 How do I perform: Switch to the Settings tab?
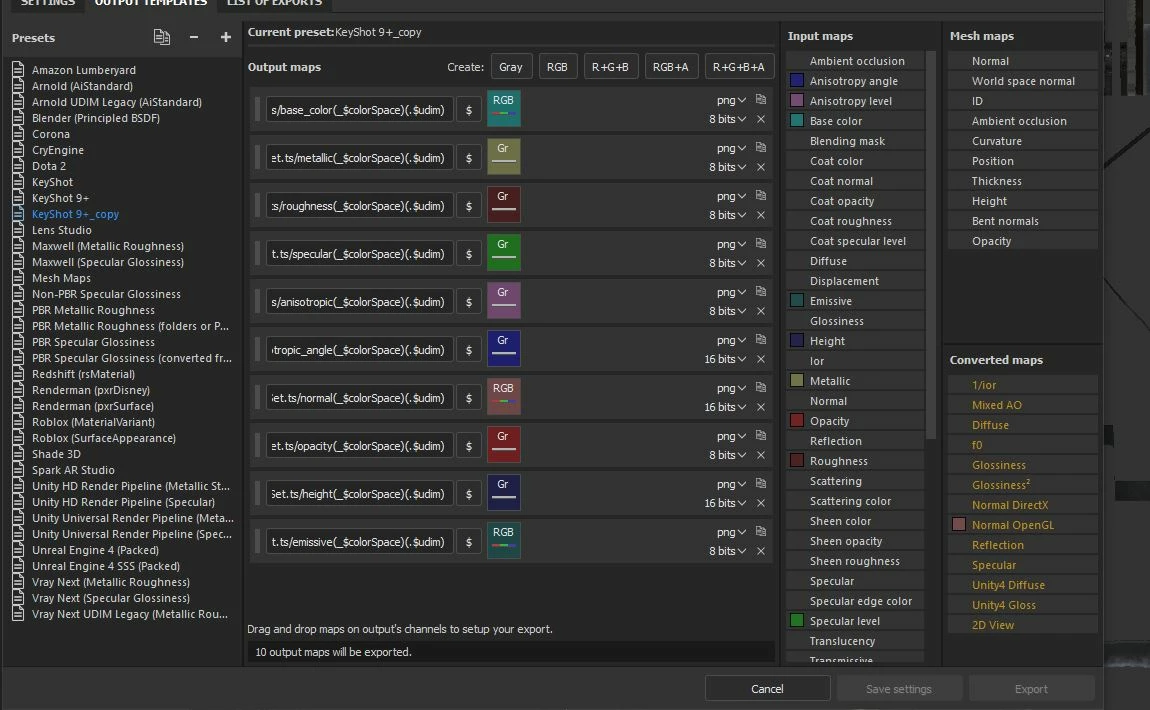point(47,3)
